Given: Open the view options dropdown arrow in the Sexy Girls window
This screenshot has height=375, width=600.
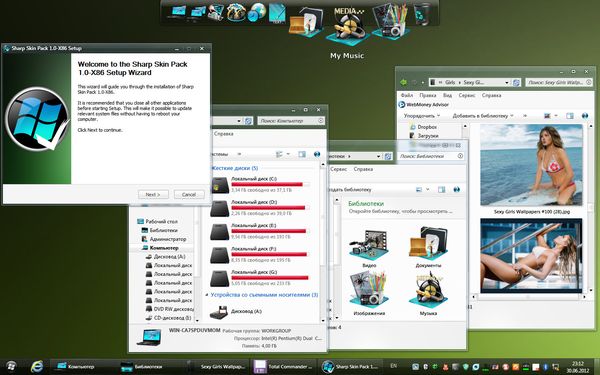Looking at the screenshot, I should (x=556, y=116).
